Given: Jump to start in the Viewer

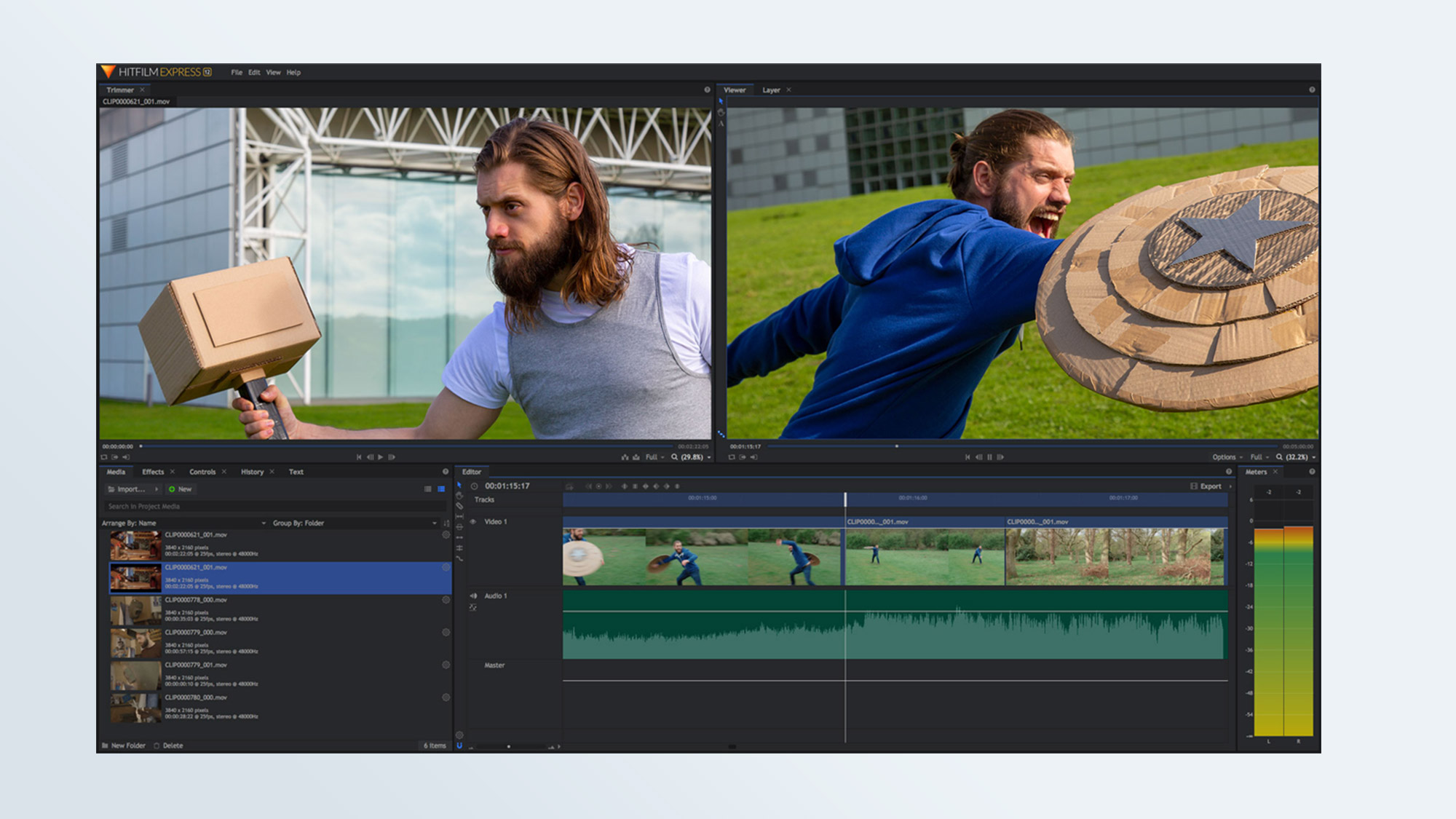Looking at the screenshot, I should (x=968, y=457).
